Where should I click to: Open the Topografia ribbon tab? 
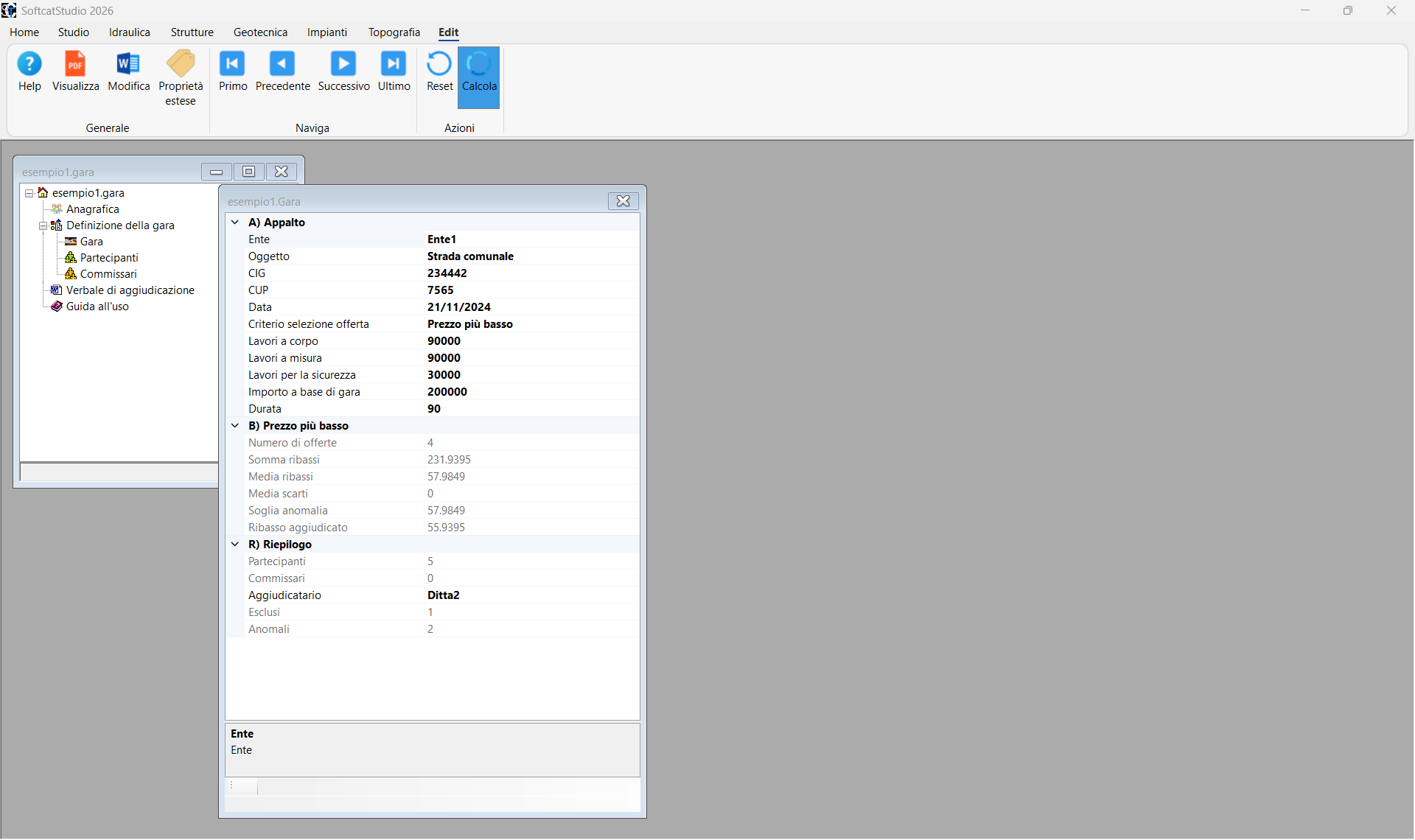(394, 32)
